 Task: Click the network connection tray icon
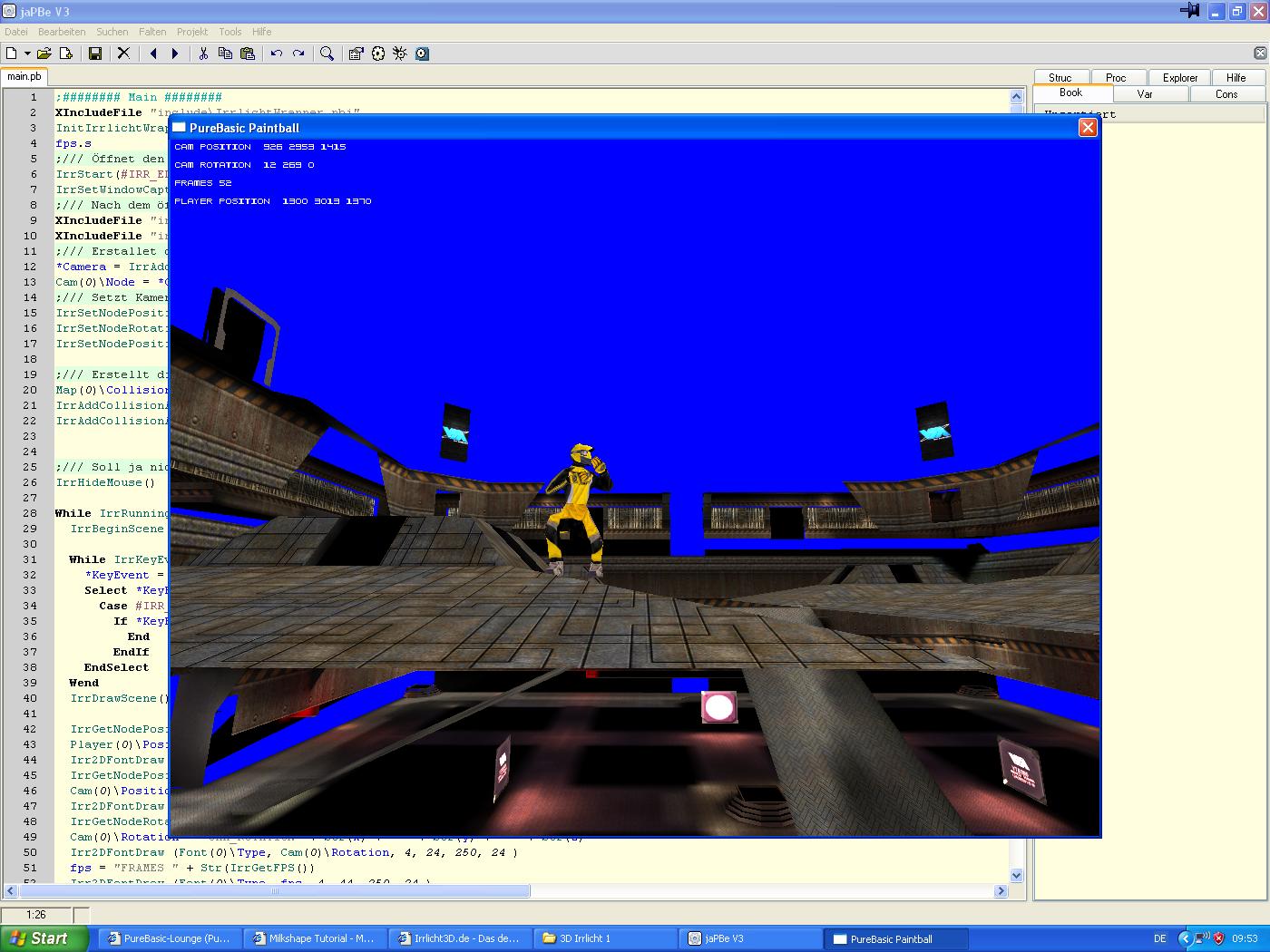pos(1201,938)
